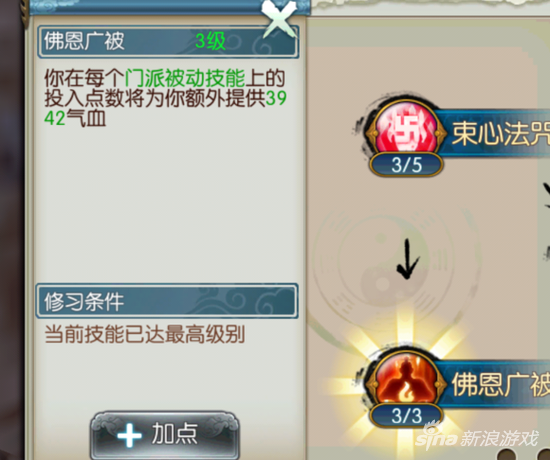Click the green 3级 level indicator
The height and width of the screenshot is (460, 550).
pyautogui.click(x=210, y=41)
